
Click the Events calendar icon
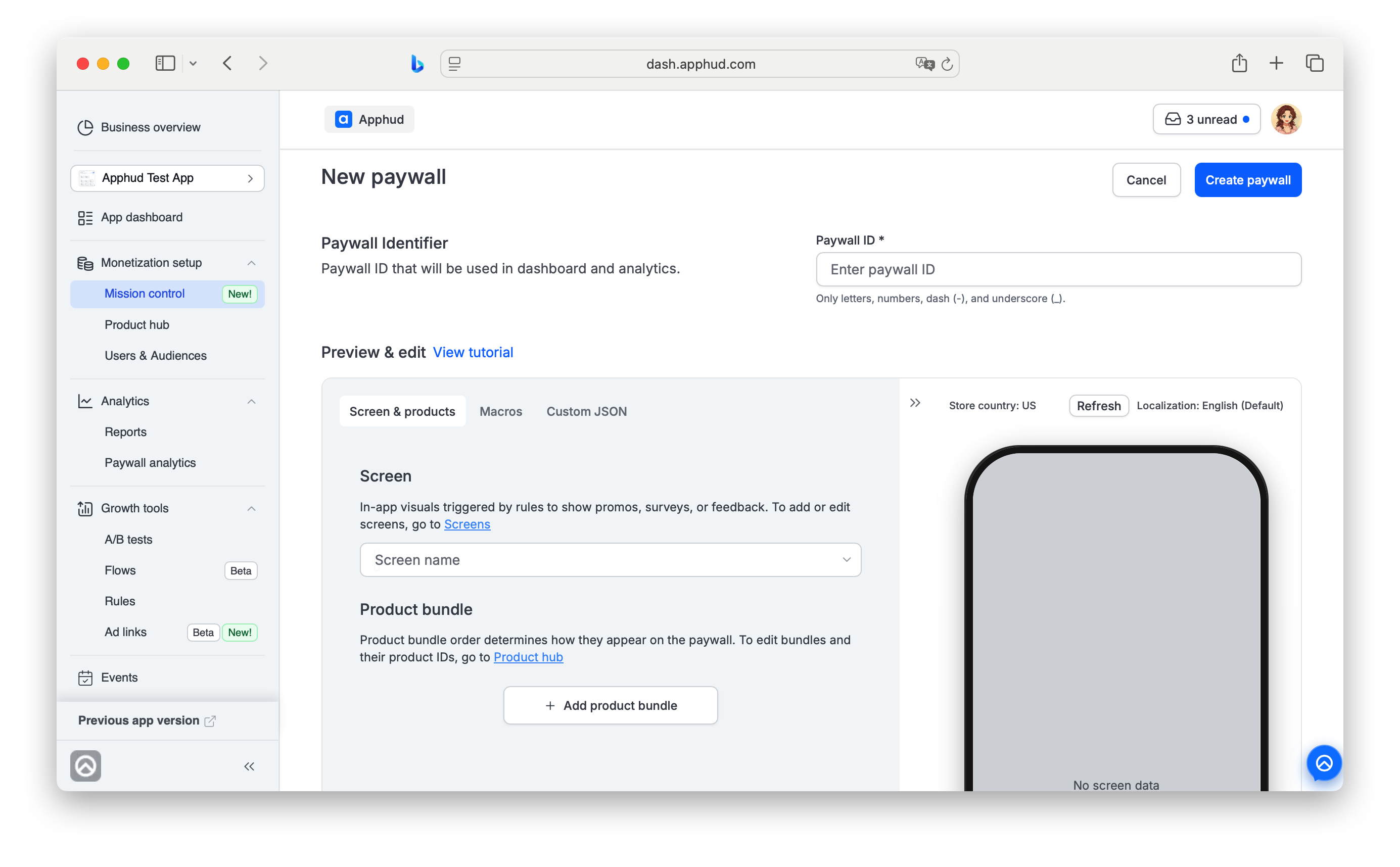click(85, 678)
